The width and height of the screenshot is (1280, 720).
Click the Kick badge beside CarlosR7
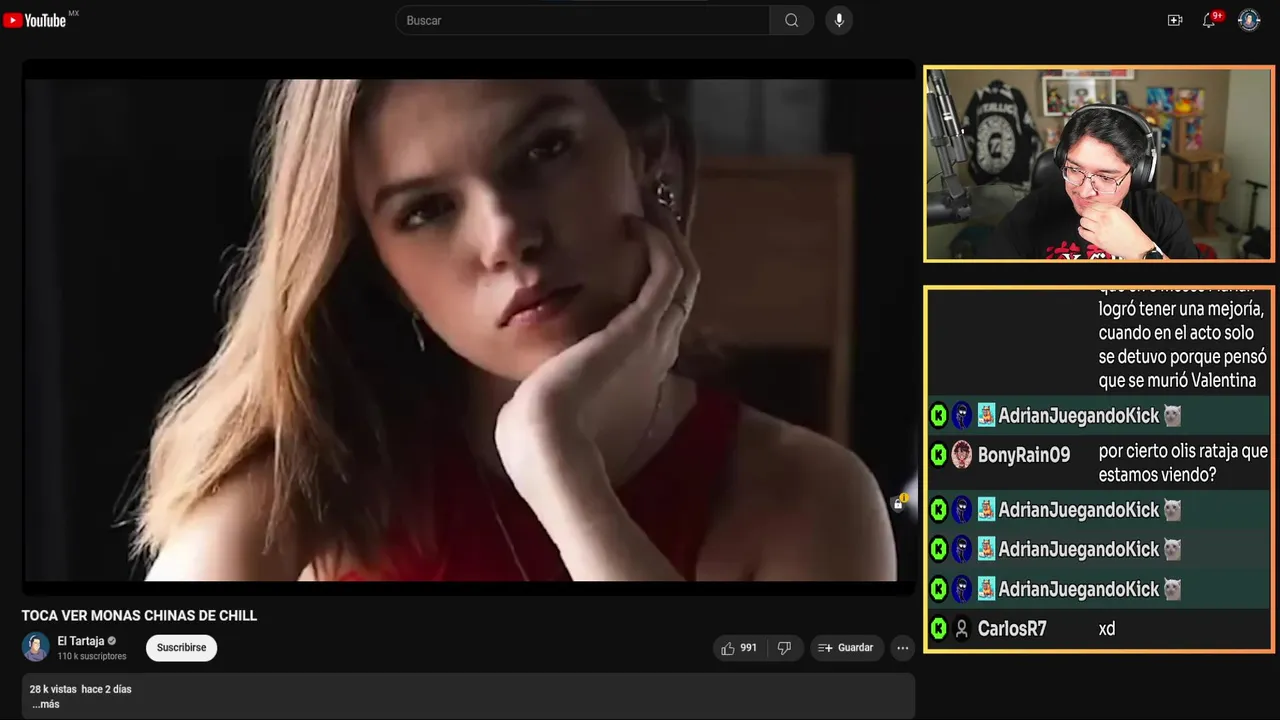938,628
